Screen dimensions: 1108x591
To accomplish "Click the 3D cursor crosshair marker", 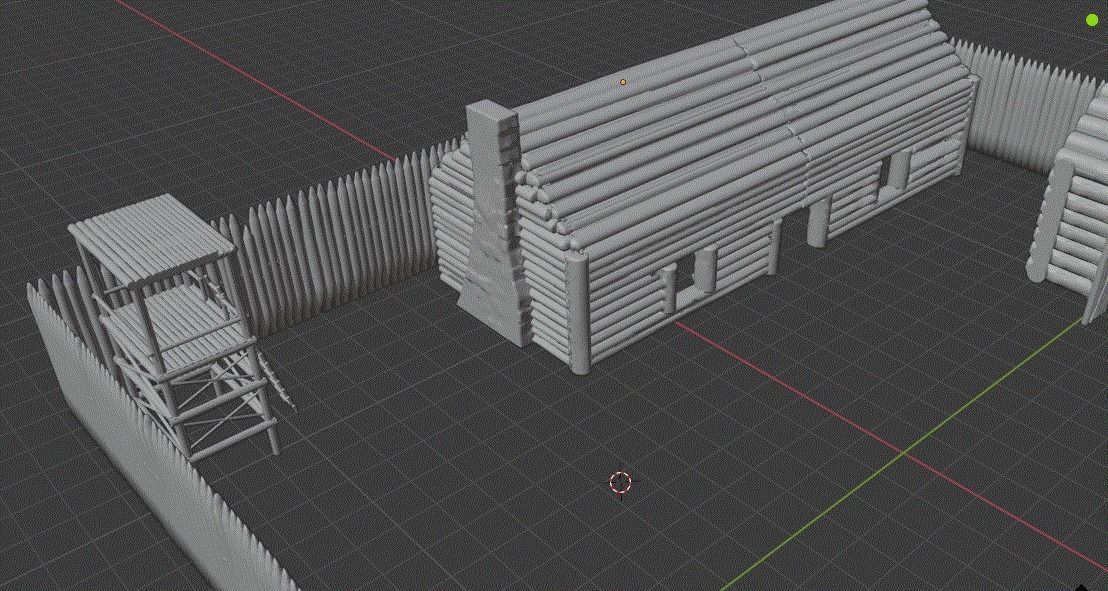I will pos(620,482).
